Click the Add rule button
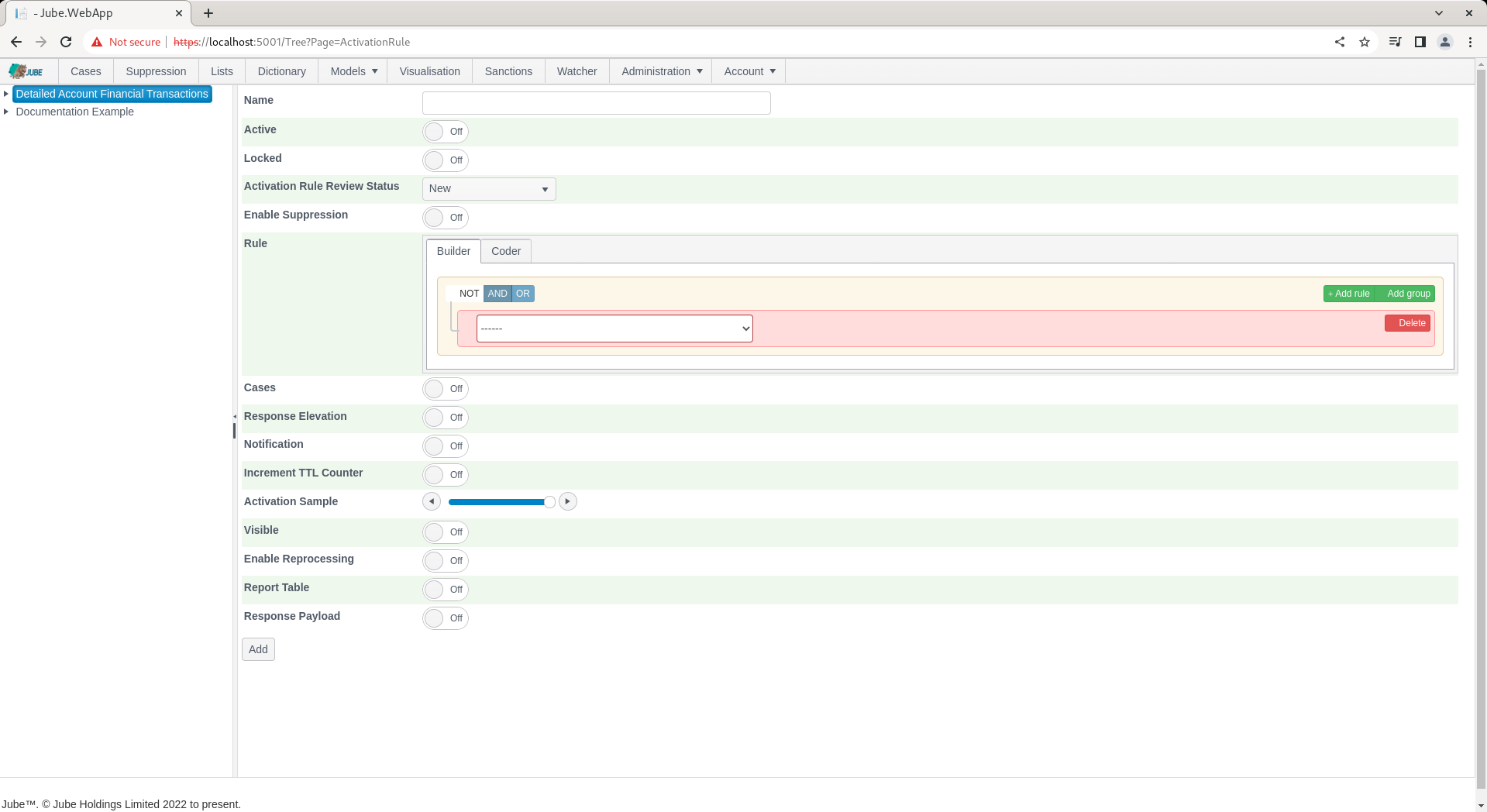 point(1349,294)
